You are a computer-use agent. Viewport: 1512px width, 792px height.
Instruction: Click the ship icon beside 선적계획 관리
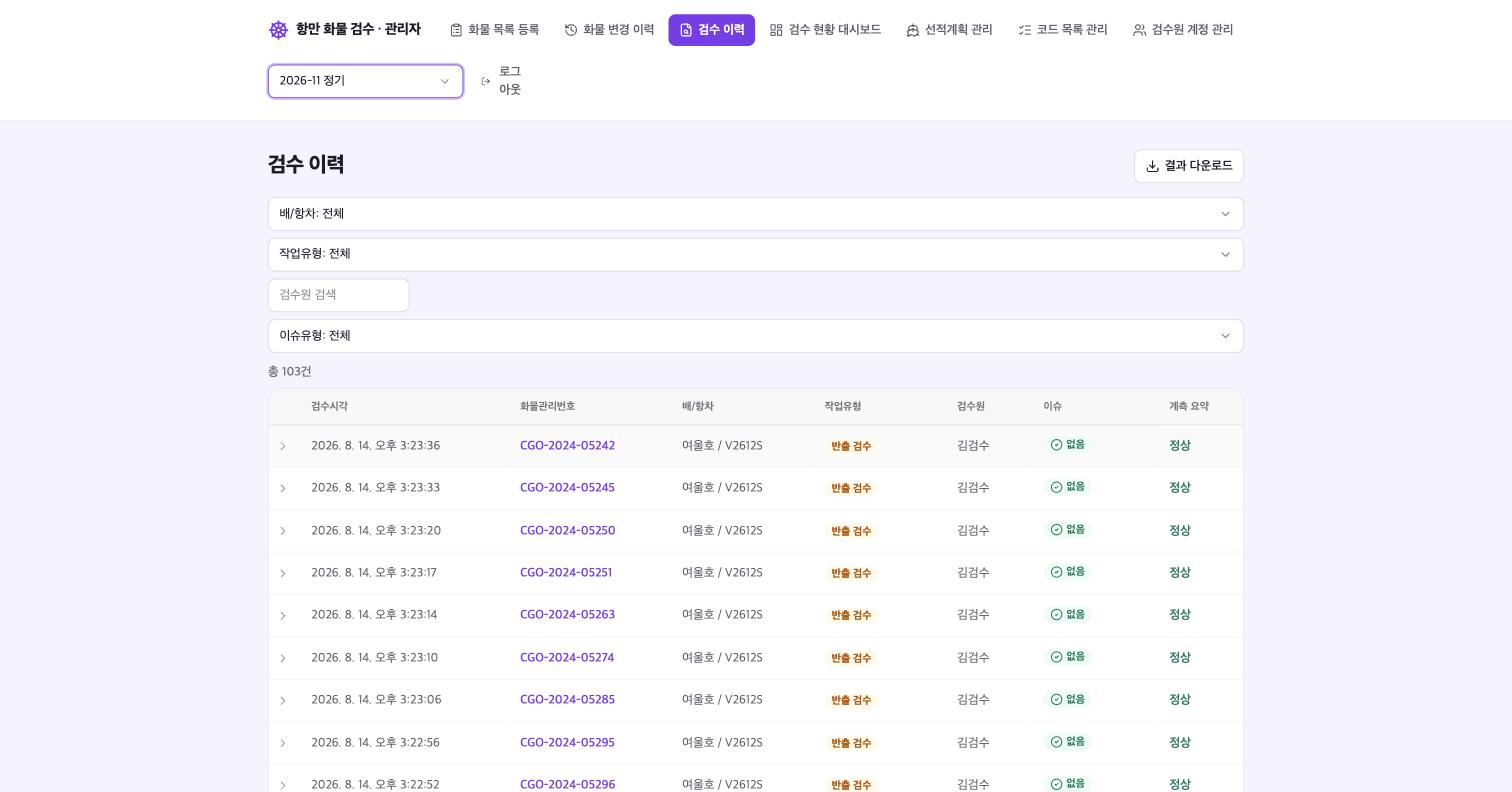point(912,30)
